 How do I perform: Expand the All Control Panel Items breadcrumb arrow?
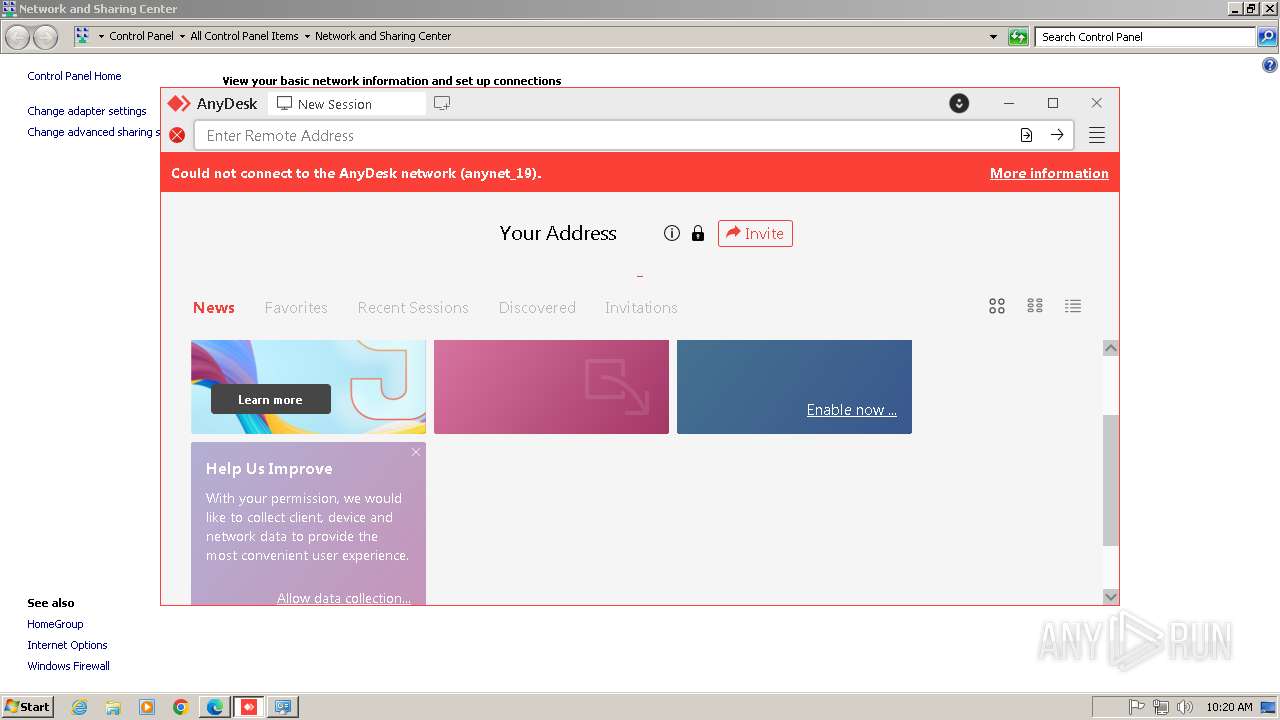click(307, 37)
